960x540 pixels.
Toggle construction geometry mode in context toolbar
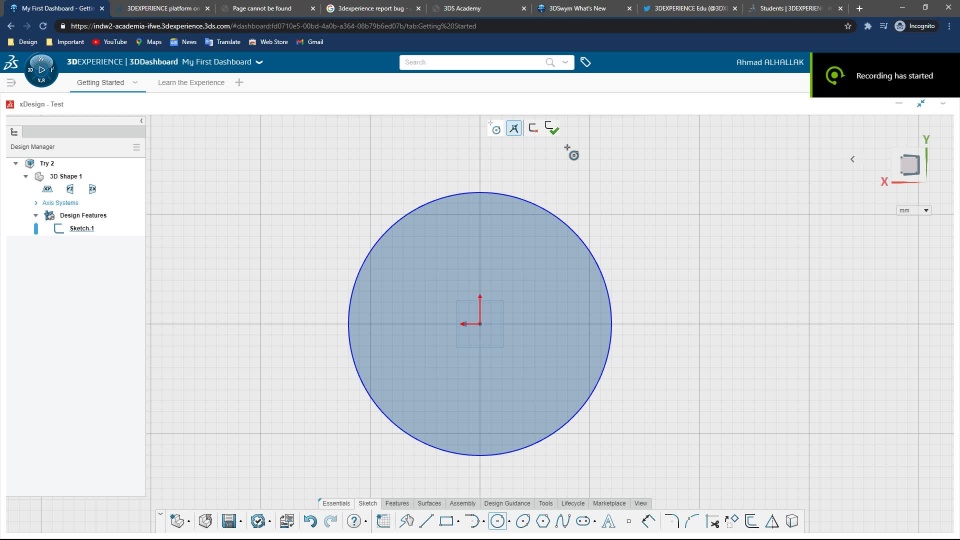pyautogui.click(x=514, y=128)
